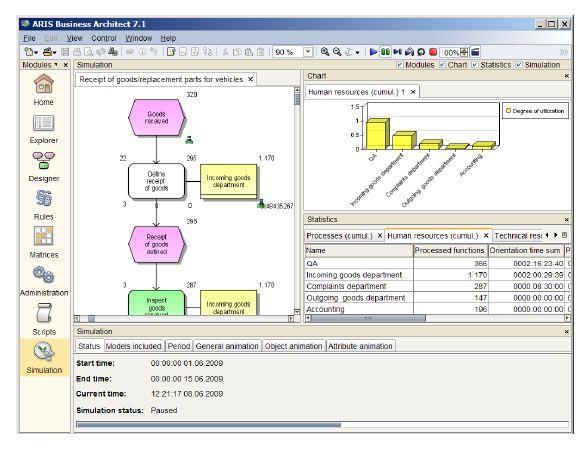
Task: Close Human resources (cumul.) 1 chart tab
Action: 413,92
